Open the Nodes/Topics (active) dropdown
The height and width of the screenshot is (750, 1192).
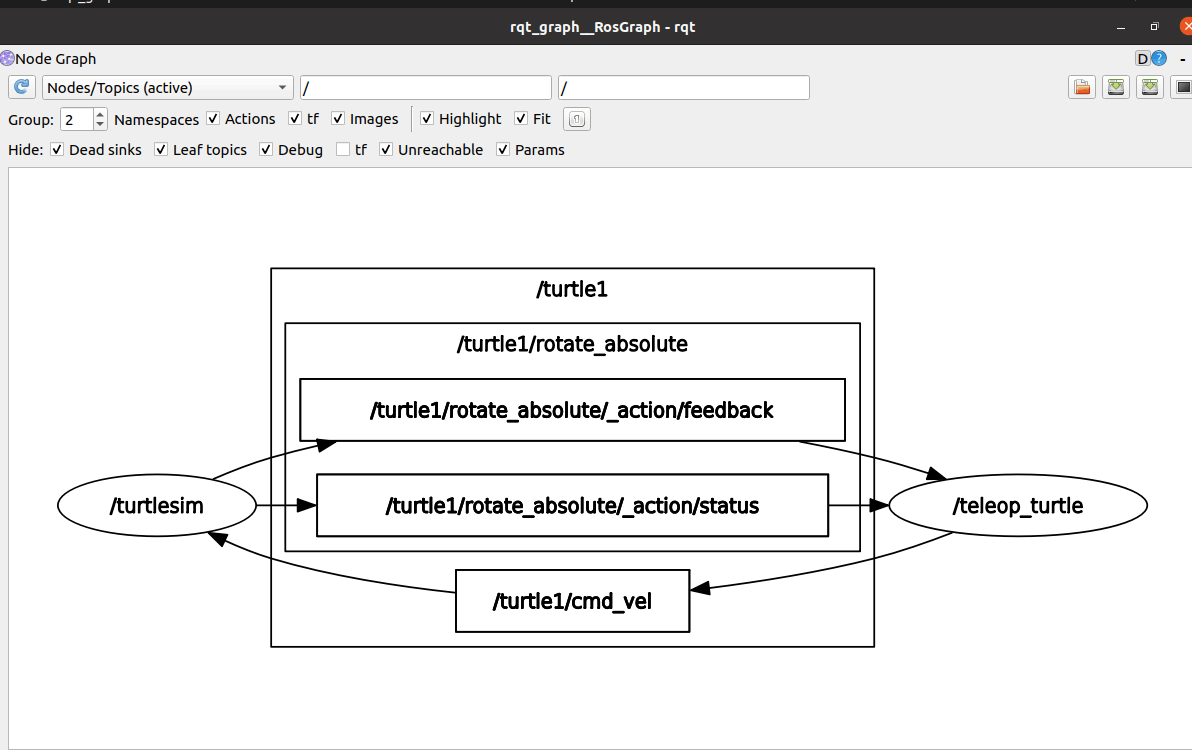tap(167, 87)
